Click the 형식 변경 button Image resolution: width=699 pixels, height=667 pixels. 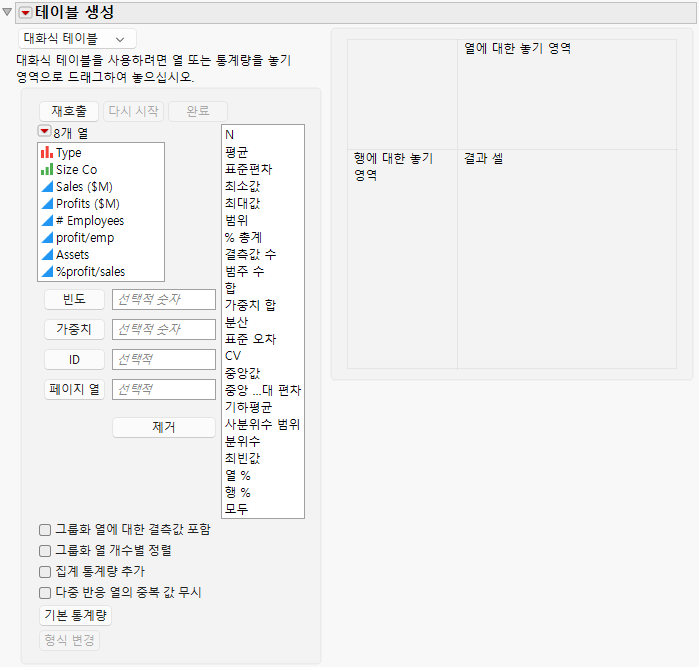pos(70,640)
